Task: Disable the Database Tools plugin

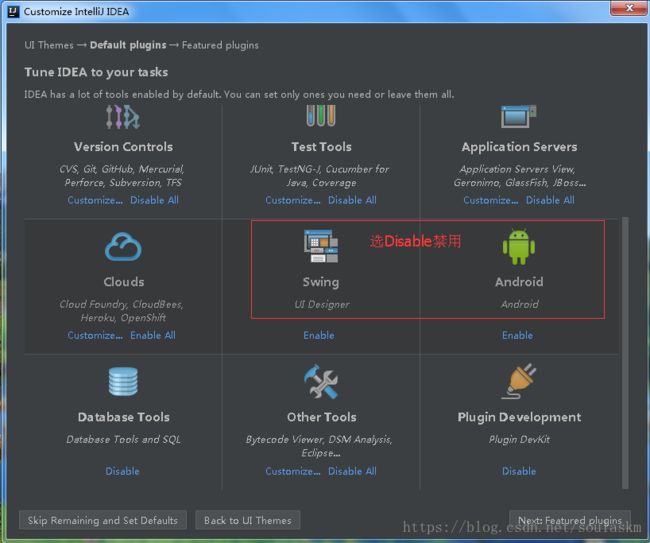Action: click(x=122, y=471)
